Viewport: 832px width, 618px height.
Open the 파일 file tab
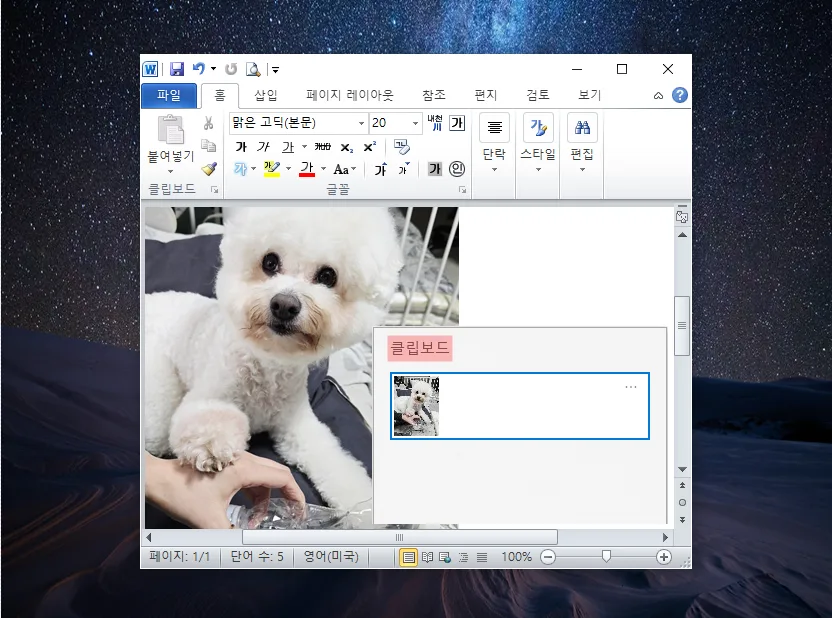click(169, 95)
